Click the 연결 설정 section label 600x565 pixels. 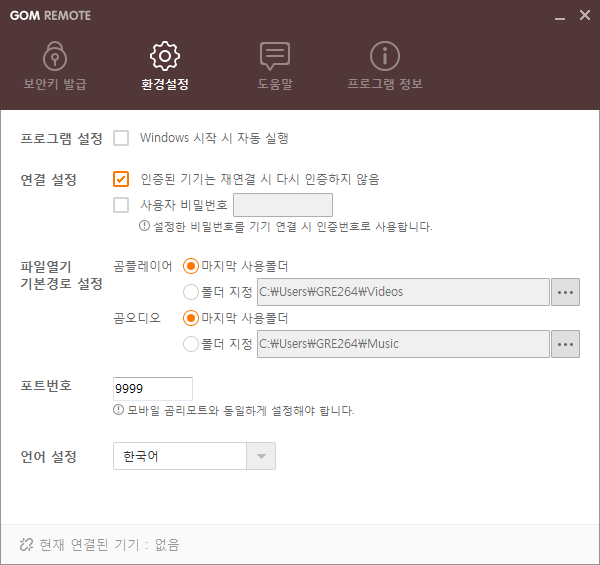coord(49,179)
